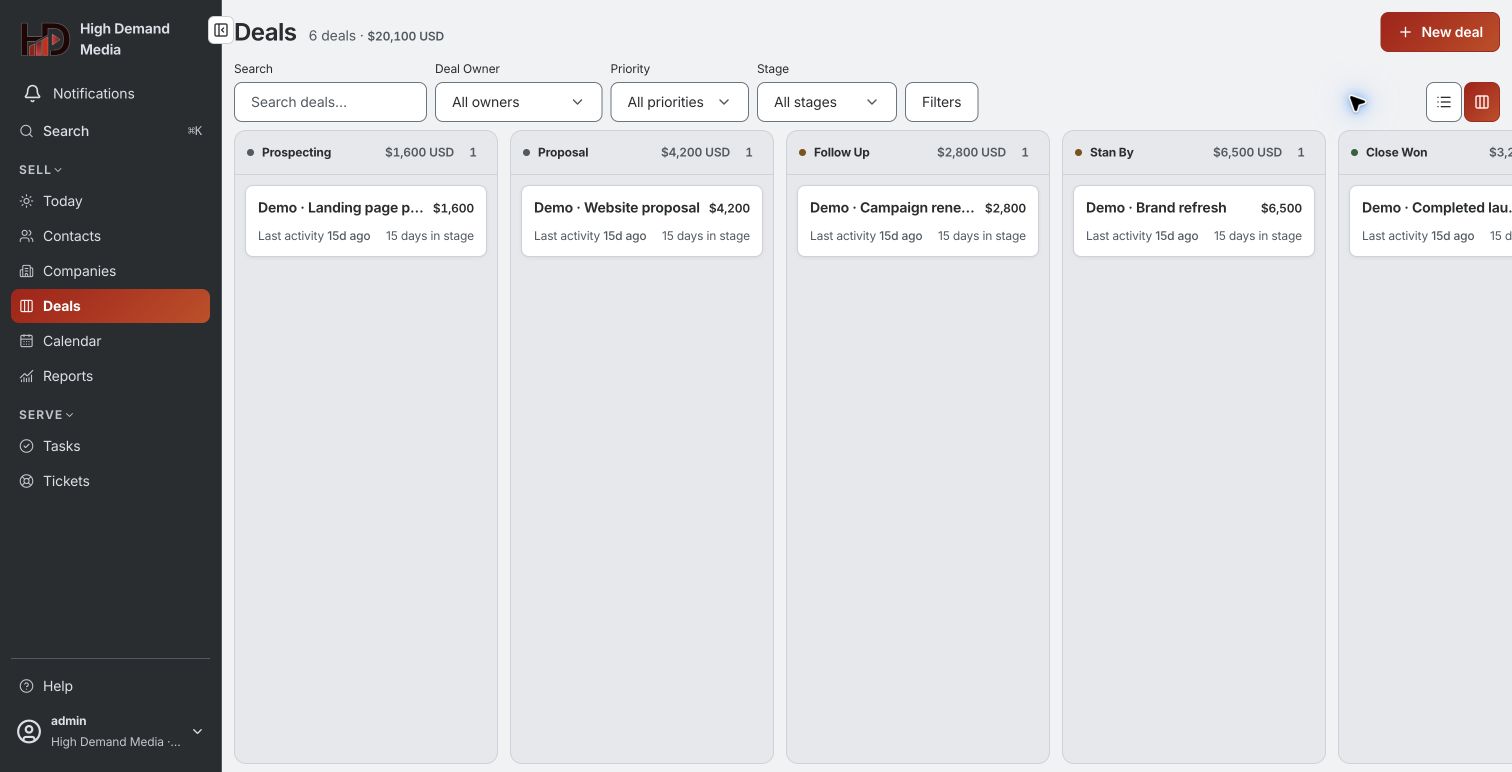Viewport: 1512px width, 772px height.
Task: Navigate to Companies
Action: coord(110,271)
